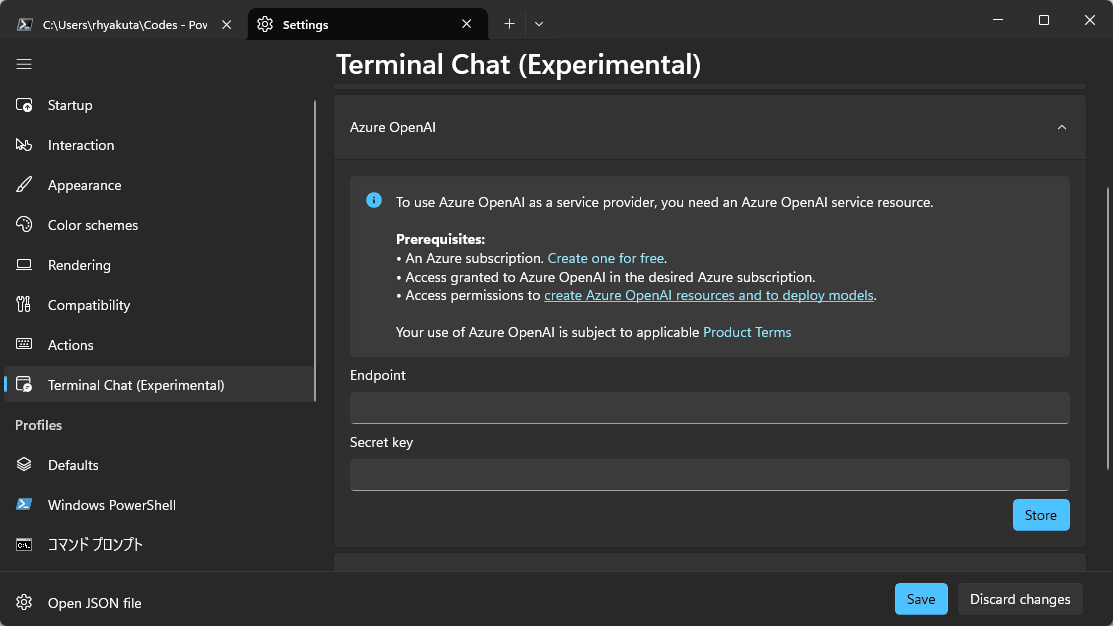This screenshot has height=626, width=1113.
Task: Close the Settings tab
Action: click(466, 24)
